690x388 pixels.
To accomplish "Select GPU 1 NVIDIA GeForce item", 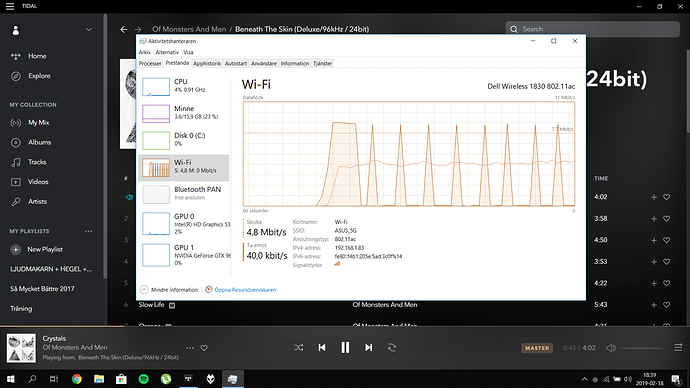I will [x=184, y=255].
